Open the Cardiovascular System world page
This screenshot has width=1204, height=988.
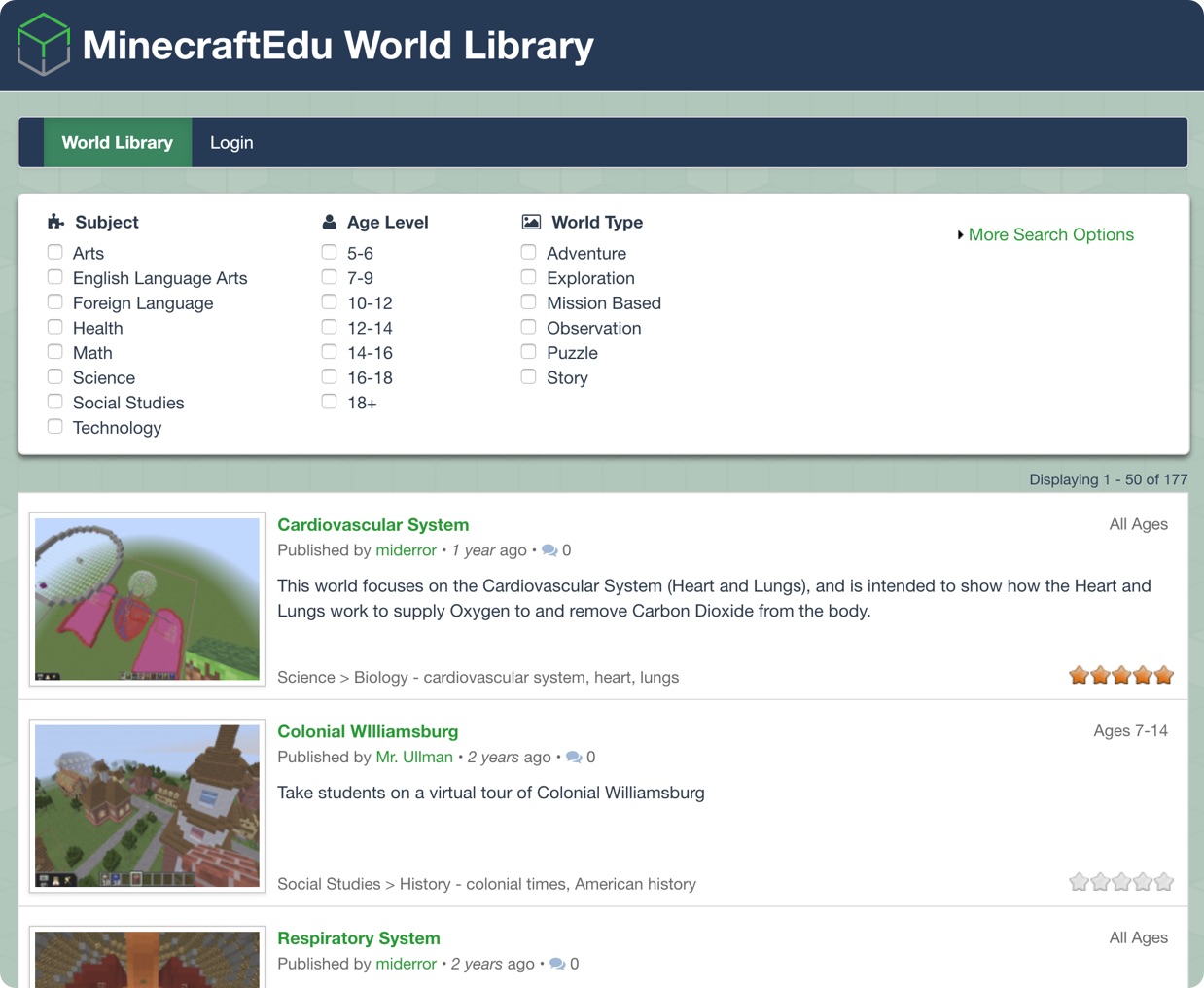click(x=372, y=524)
